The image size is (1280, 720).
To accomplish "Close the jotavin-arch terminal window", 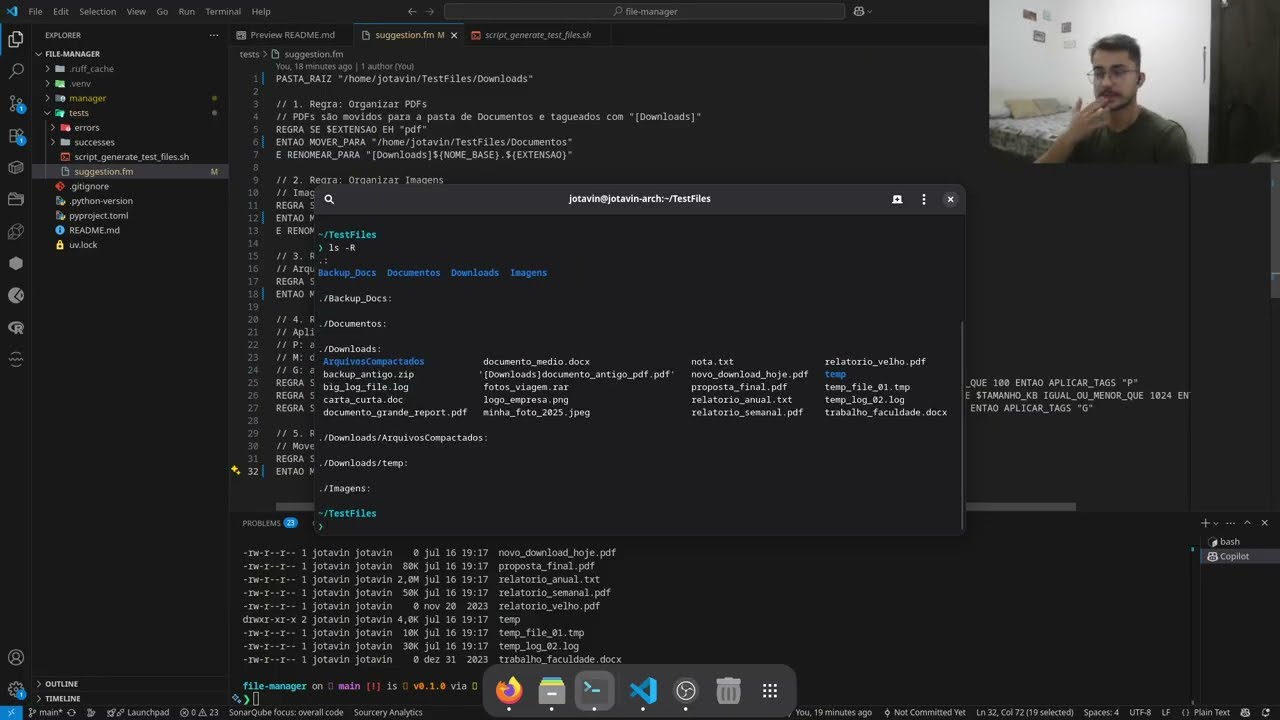I will click(950, 199).
